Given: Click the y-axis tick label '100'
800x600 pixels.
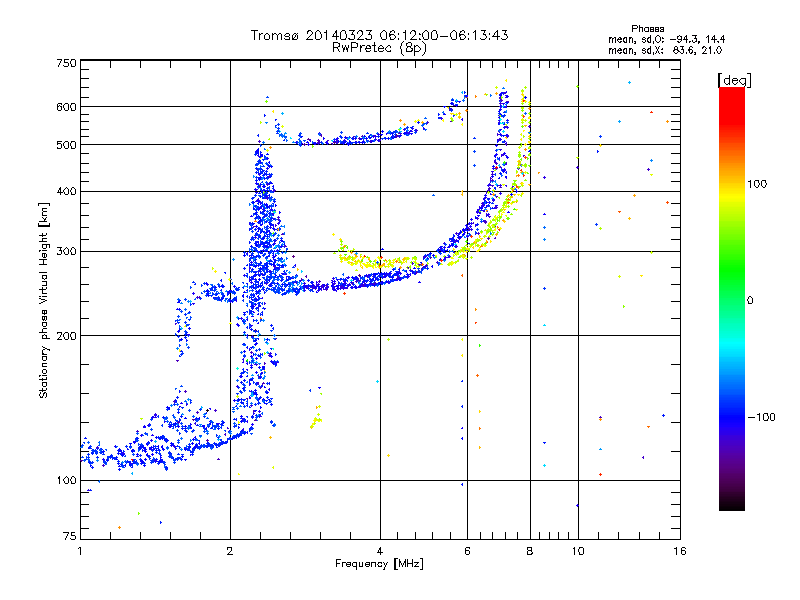Looking at the screenshot, I should pyautogui.click(x=67, y=480).
